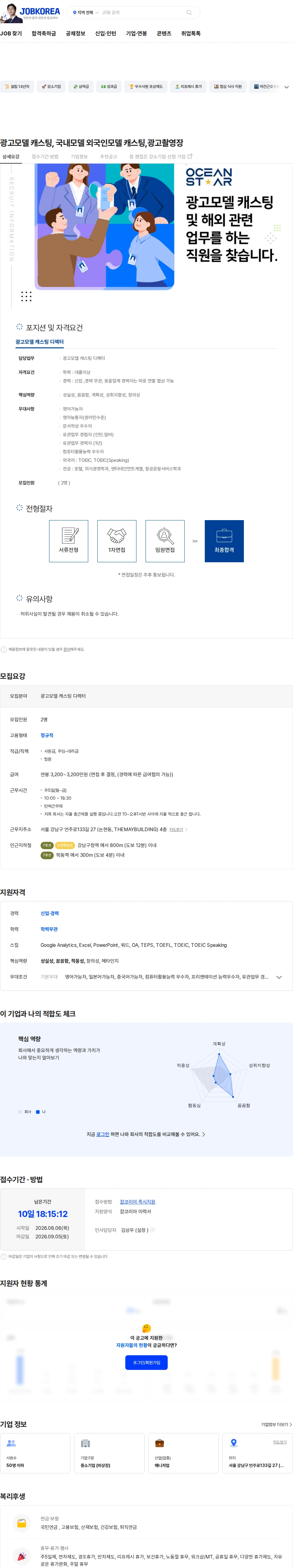Screen dimensions: 293x1568
Task: Click the 학력무관 education link
Action: (x=49, y=929)
